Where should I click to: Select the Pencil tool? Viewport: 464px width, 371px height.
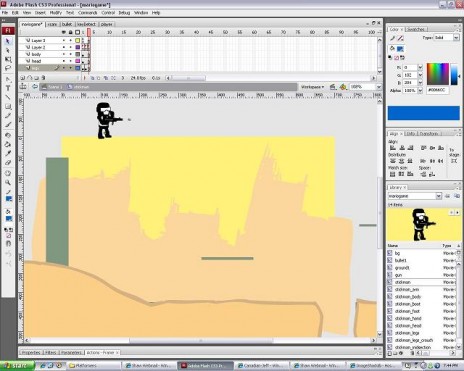click(x=8, y=116)
